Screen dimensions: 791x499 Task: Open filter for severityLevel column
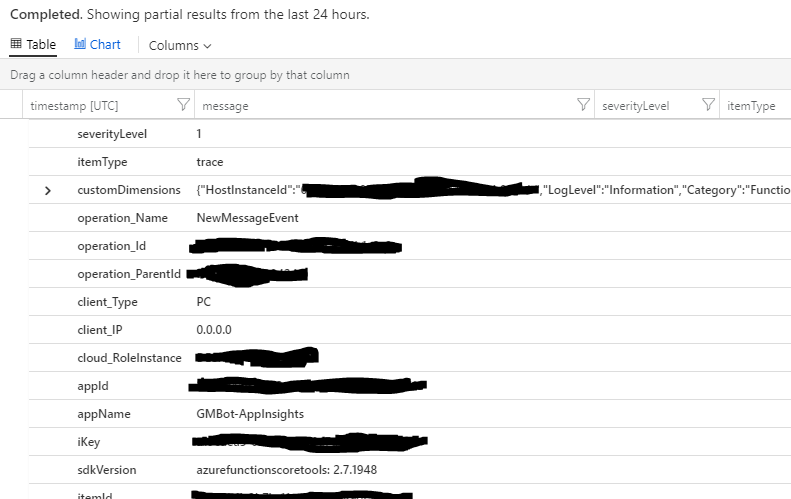click(x=708, y=104)
